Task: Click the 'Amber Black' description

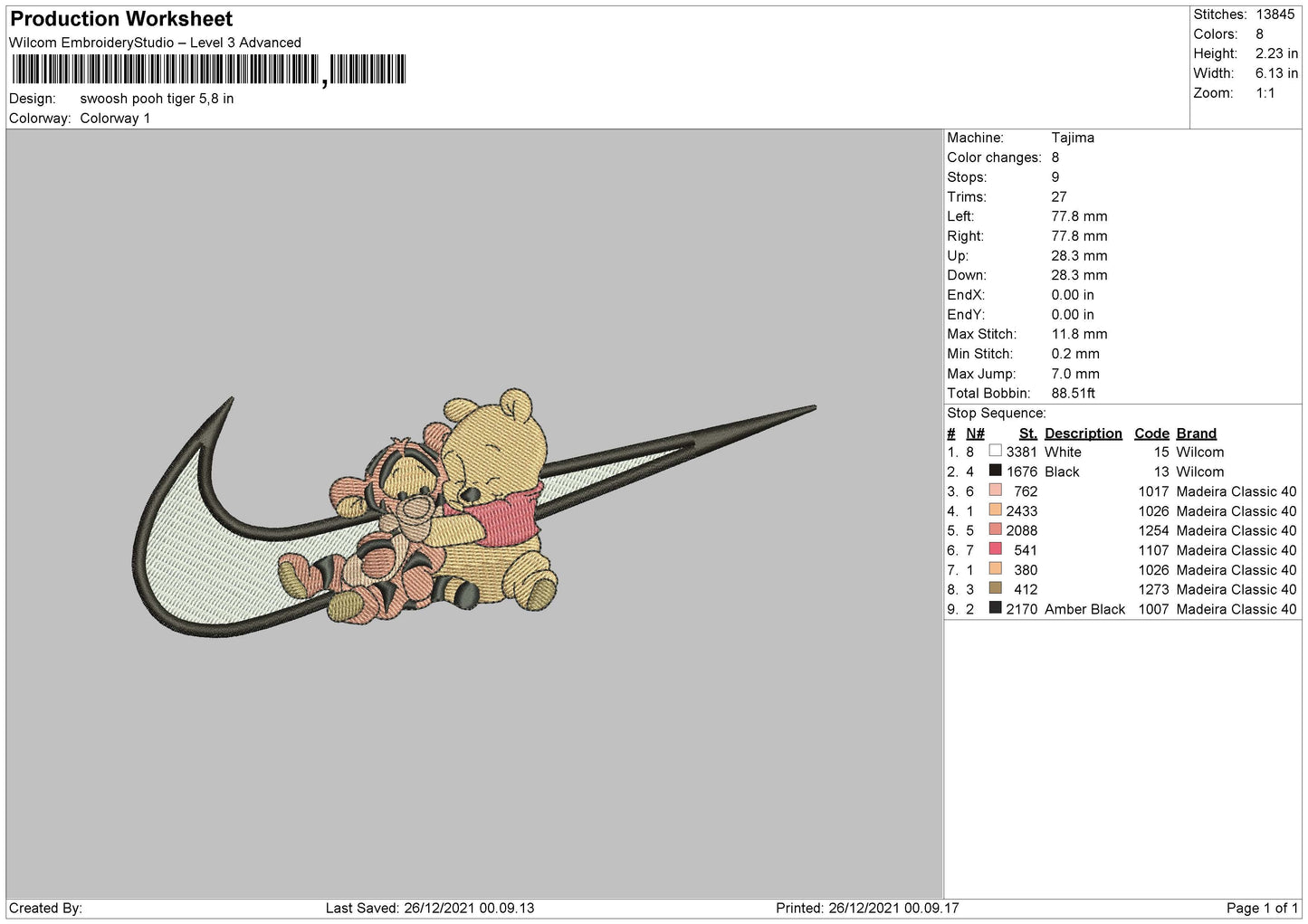Action: tap(1084, 609)
